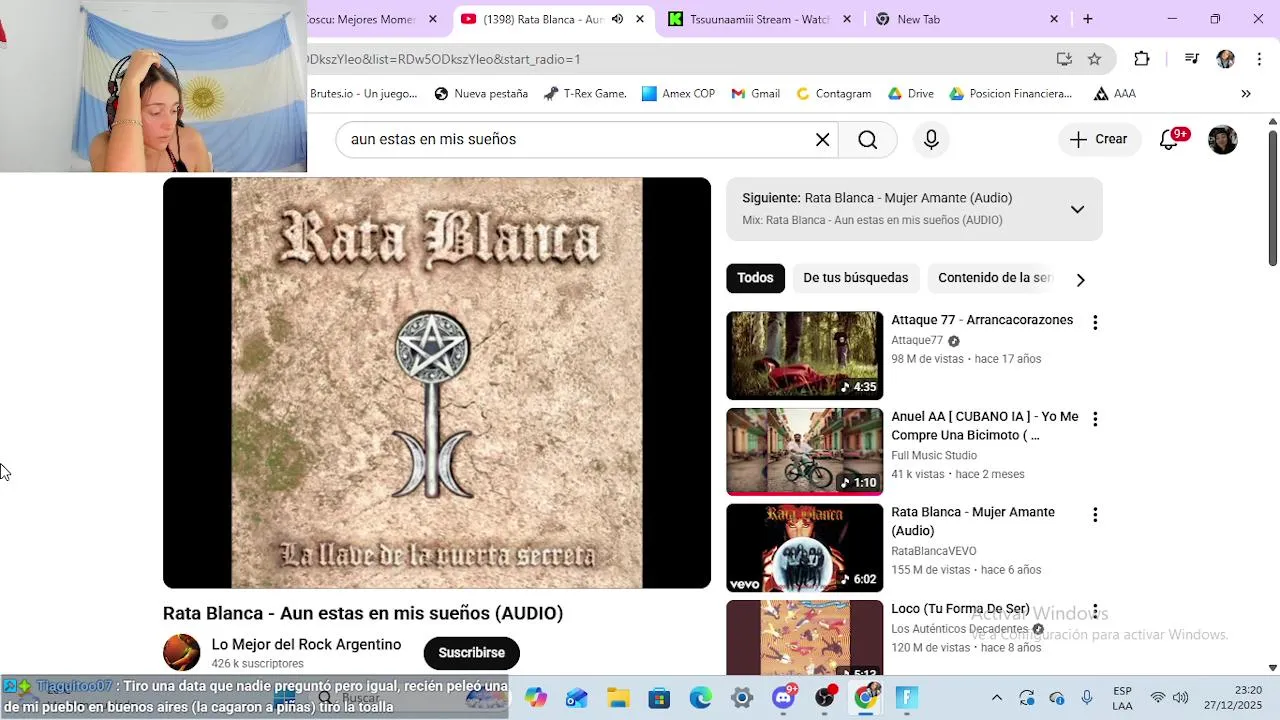1280x720 pixels.
Task: Open the YouTube account avatar menu
Action: tap(1222, 140)
